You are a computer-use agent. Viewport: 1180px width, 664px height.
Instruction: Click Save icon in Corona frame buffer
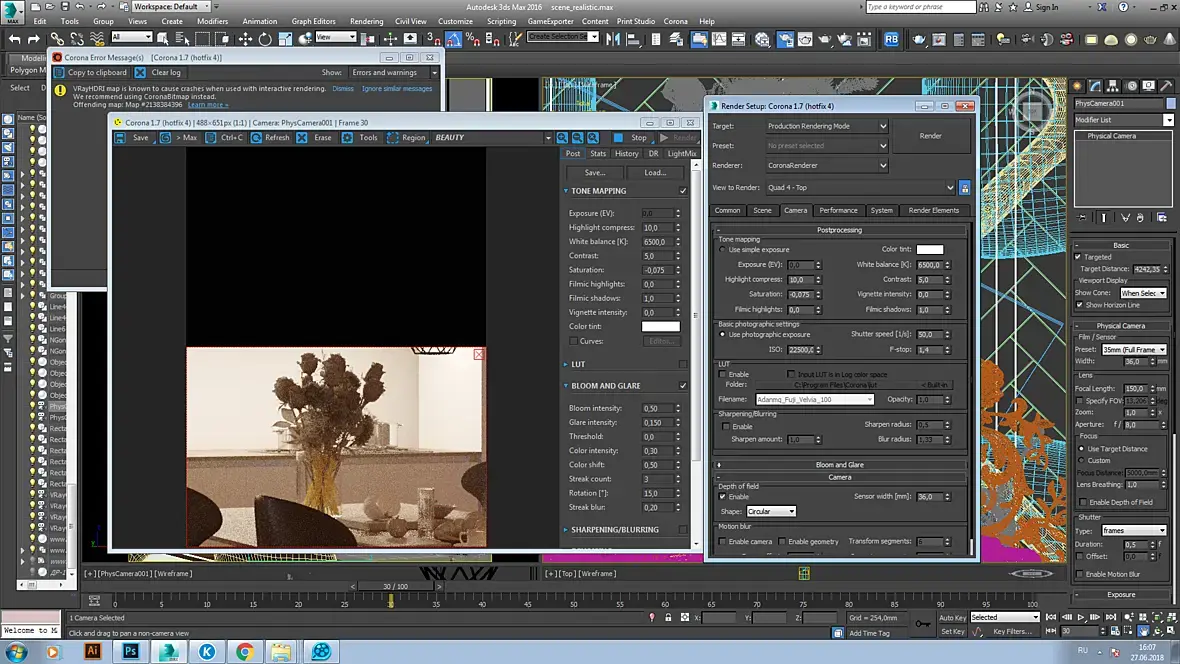(121, 138)
